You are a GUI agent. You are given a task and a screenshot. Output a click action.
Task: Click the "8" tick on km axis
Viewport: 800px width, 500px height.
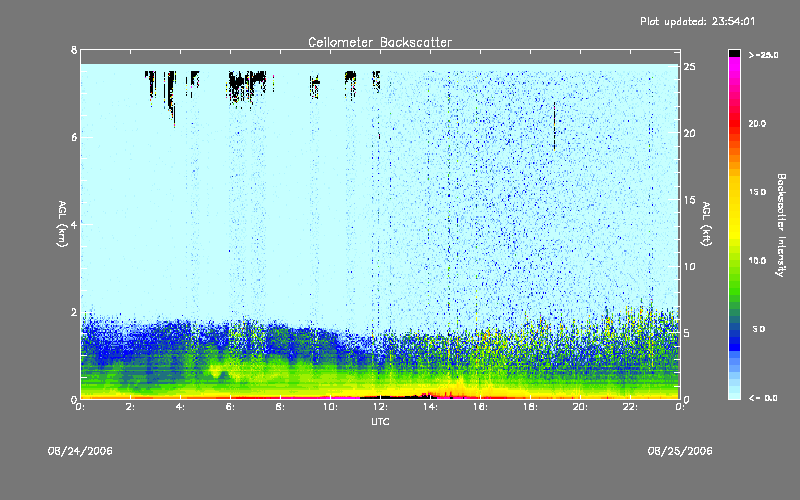74,50
